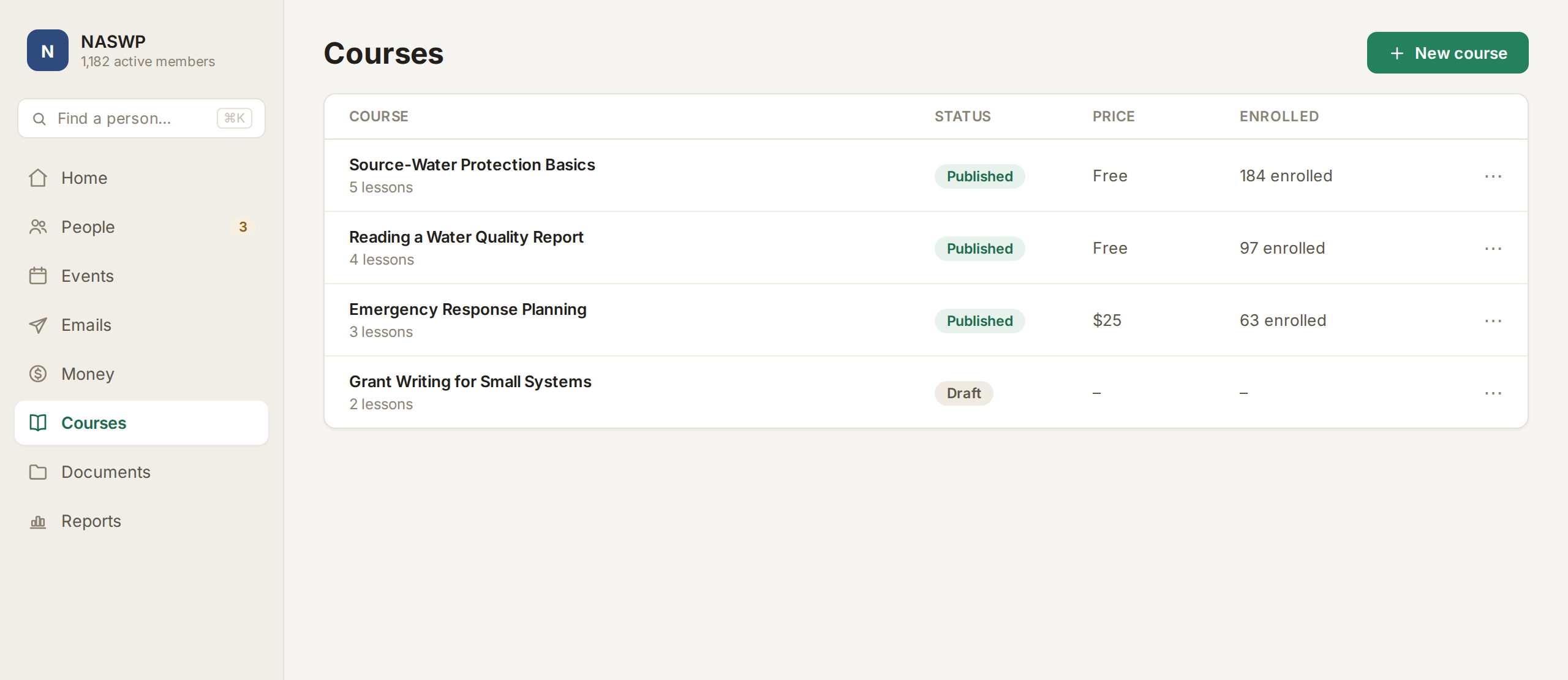
Task: Open the Documents section
Action: [x=141, y=472]
